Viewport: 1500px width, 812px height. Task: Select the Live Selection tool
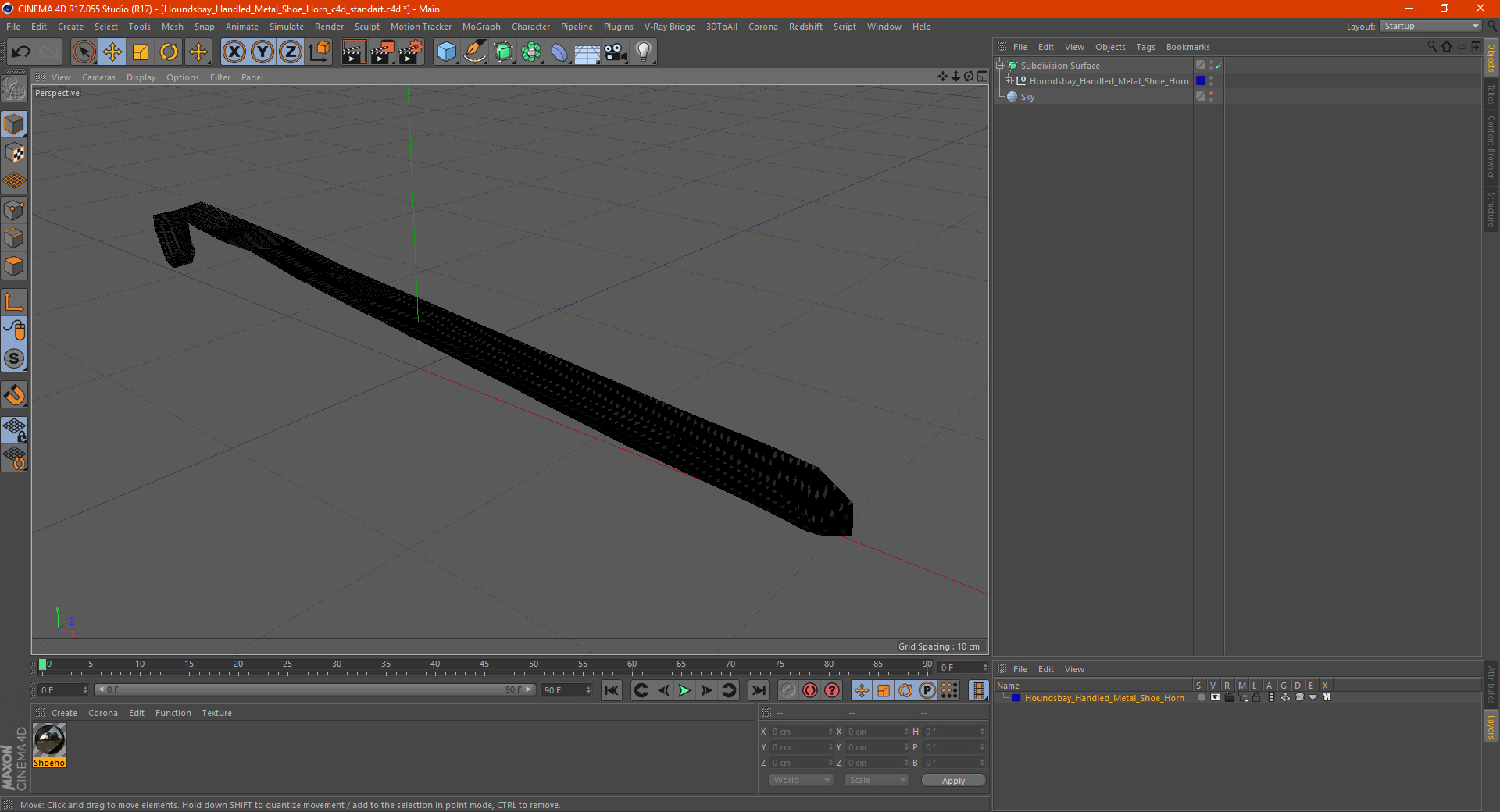(x=84, y=52)
